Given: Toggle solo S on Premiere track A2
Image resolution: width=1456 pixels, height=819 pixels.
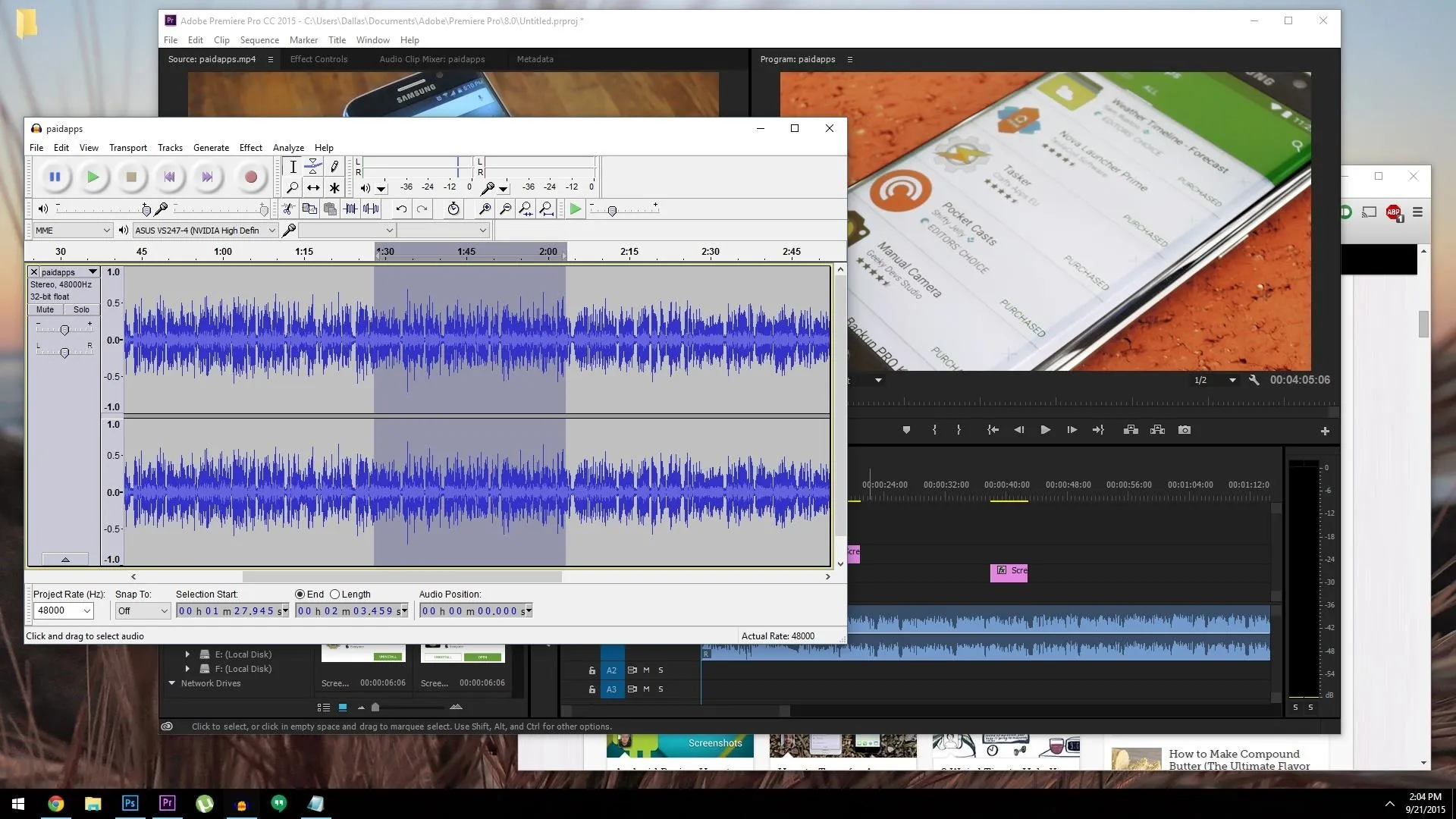Looking at the screenshot, I should point(661,670).
